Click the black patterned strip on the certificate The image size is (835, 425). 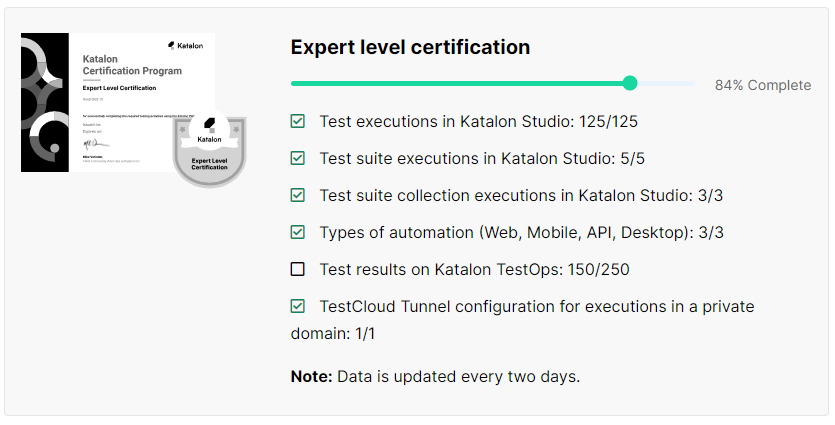pos(44,102)
